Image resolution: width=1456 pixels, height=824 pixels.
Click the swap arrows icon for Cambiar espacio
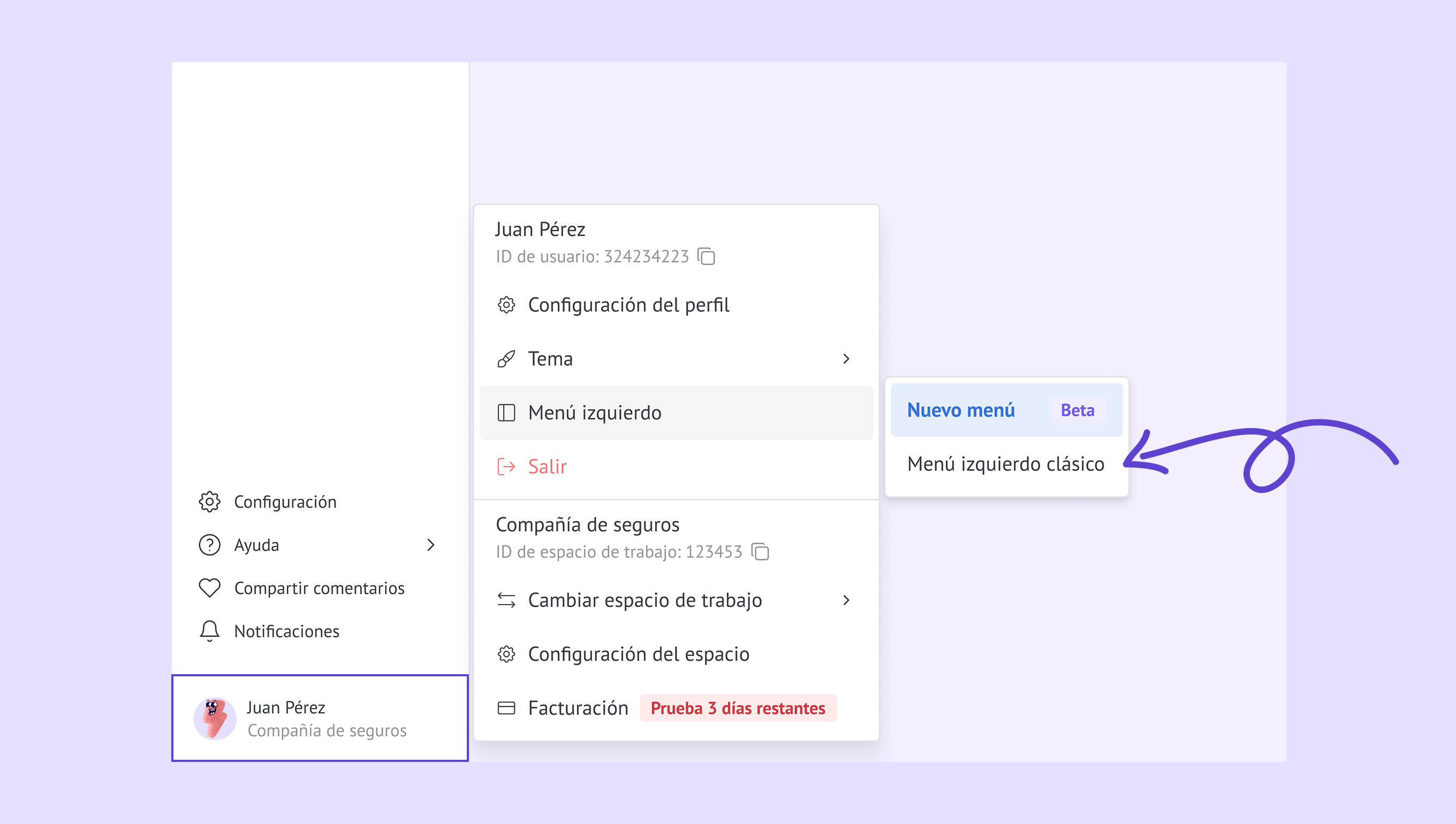(x=506, y=600)
